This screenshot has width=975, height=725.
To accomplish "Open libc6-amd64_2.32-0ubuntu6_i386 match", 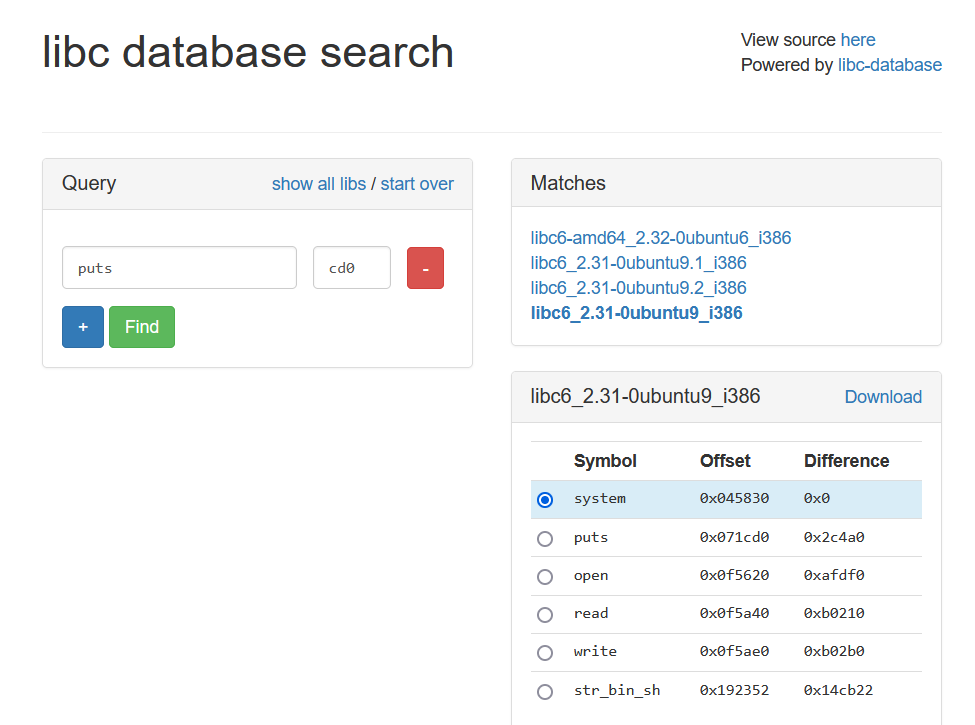I will coord(661,238).
